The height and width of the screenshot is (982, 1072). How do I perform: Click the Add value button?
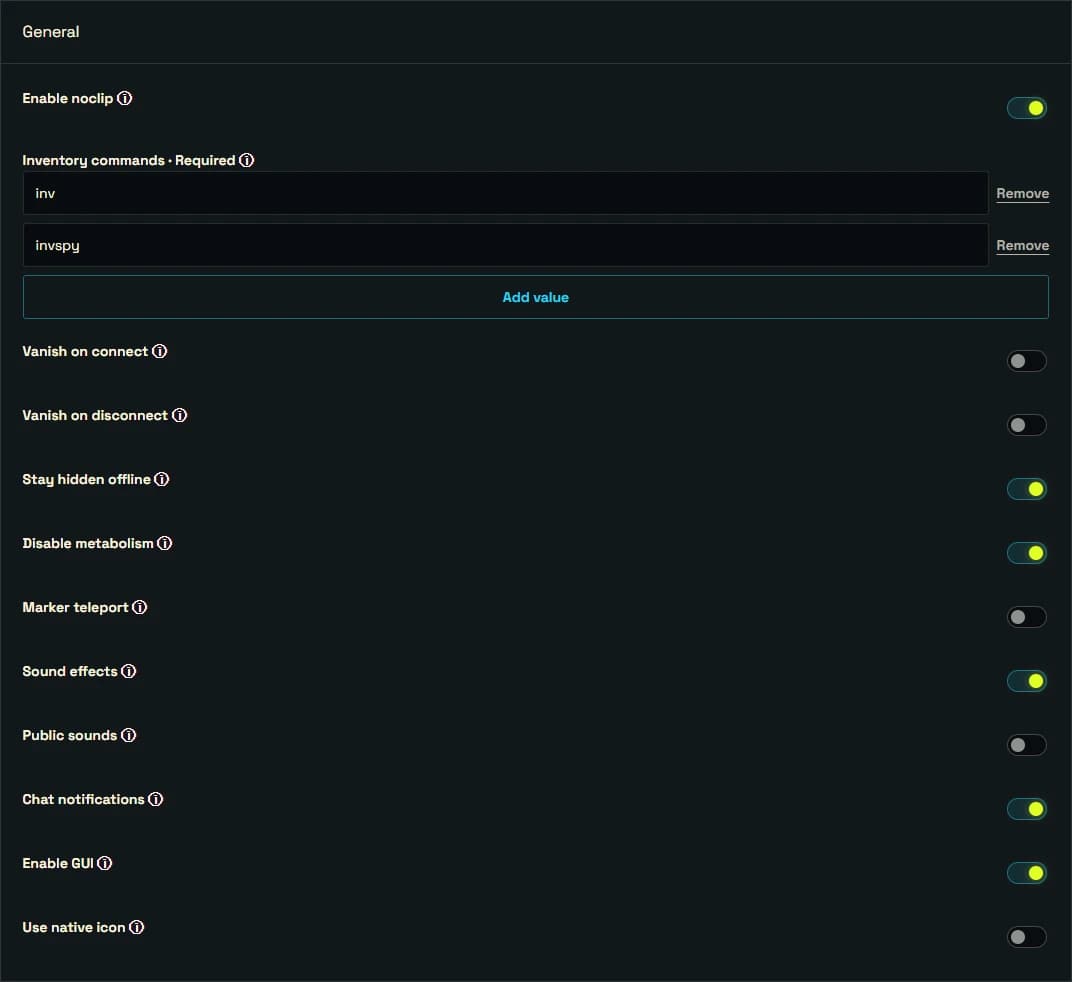pos(535,297)
